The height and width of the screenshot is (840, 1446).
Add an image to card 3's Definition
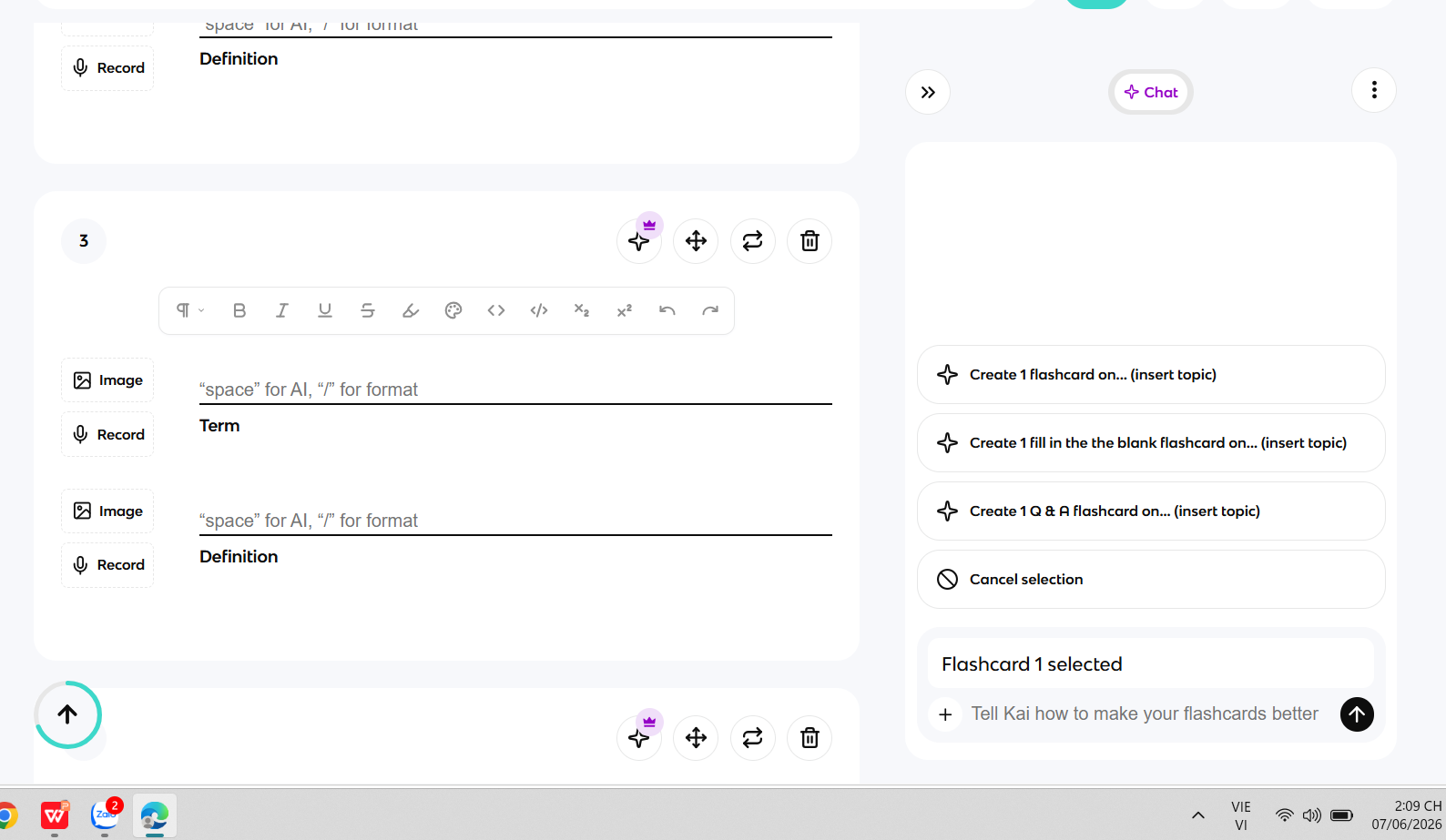click(107, 511)
